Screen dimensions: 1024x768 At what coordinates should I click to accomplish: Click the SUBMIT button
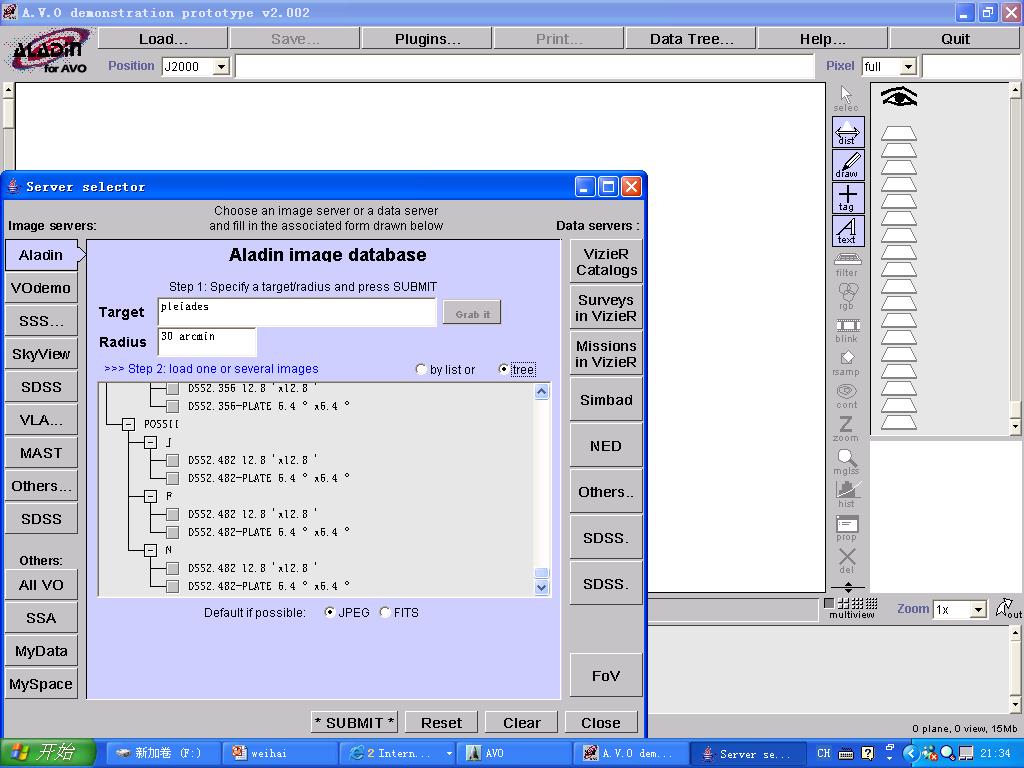pos(355,723)
